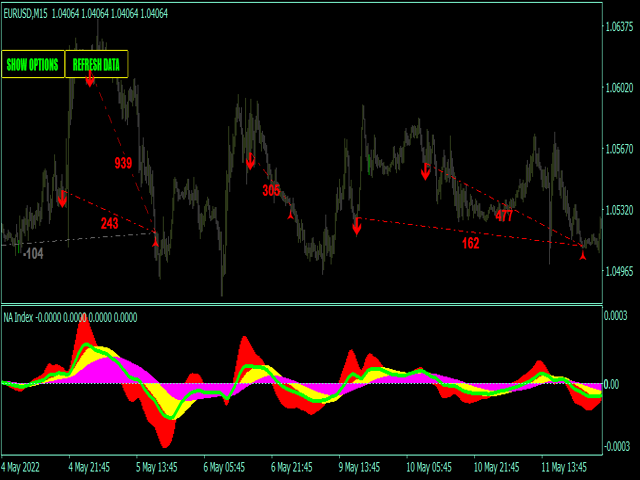Click the REFRESH DATA button
Screen dimensions: 640x480
[x=96, y=64]
